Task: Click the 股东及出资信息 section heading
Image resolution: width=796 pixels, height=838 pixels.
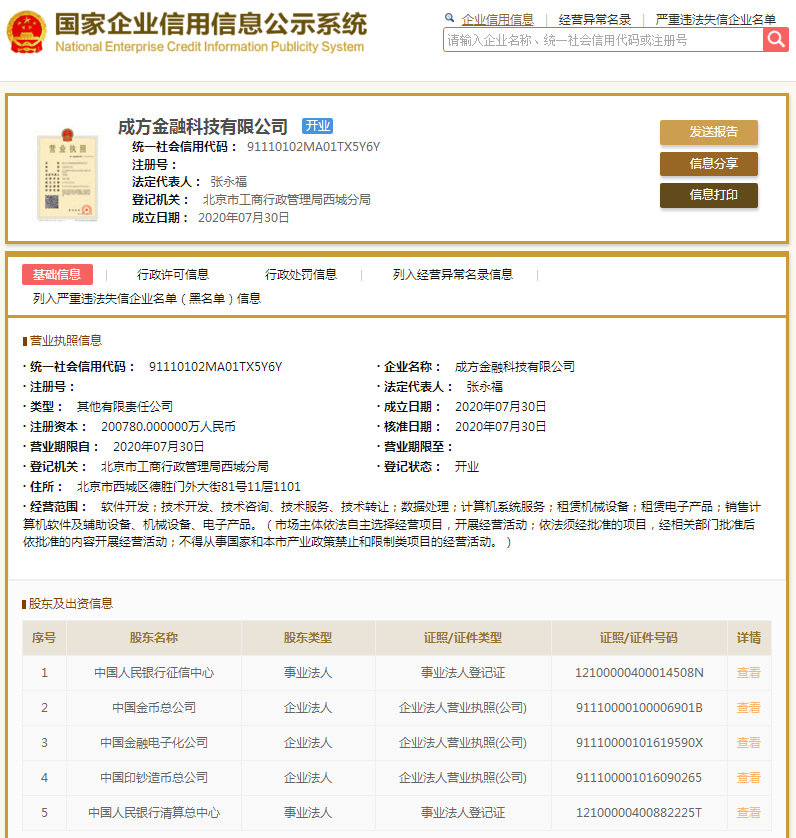Action: point(71,603)
